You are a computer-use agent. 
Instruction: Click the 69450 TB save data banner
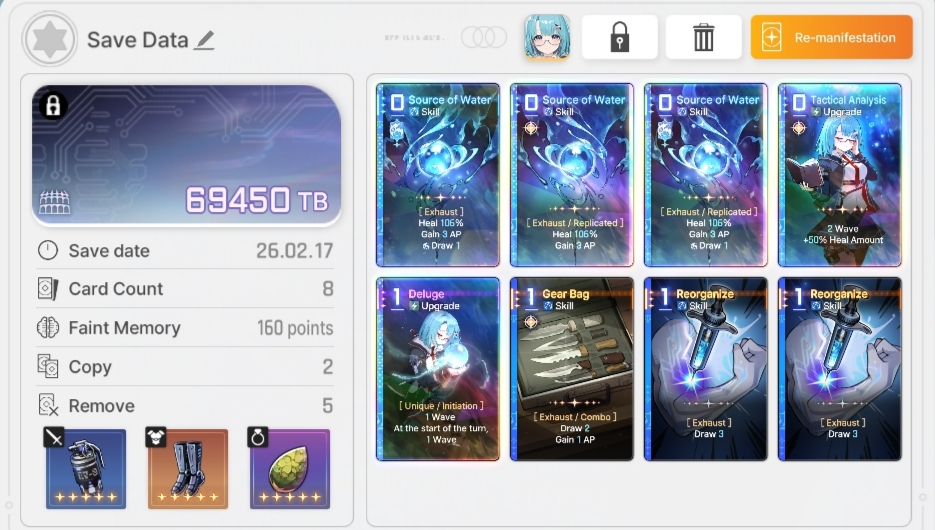186,155
